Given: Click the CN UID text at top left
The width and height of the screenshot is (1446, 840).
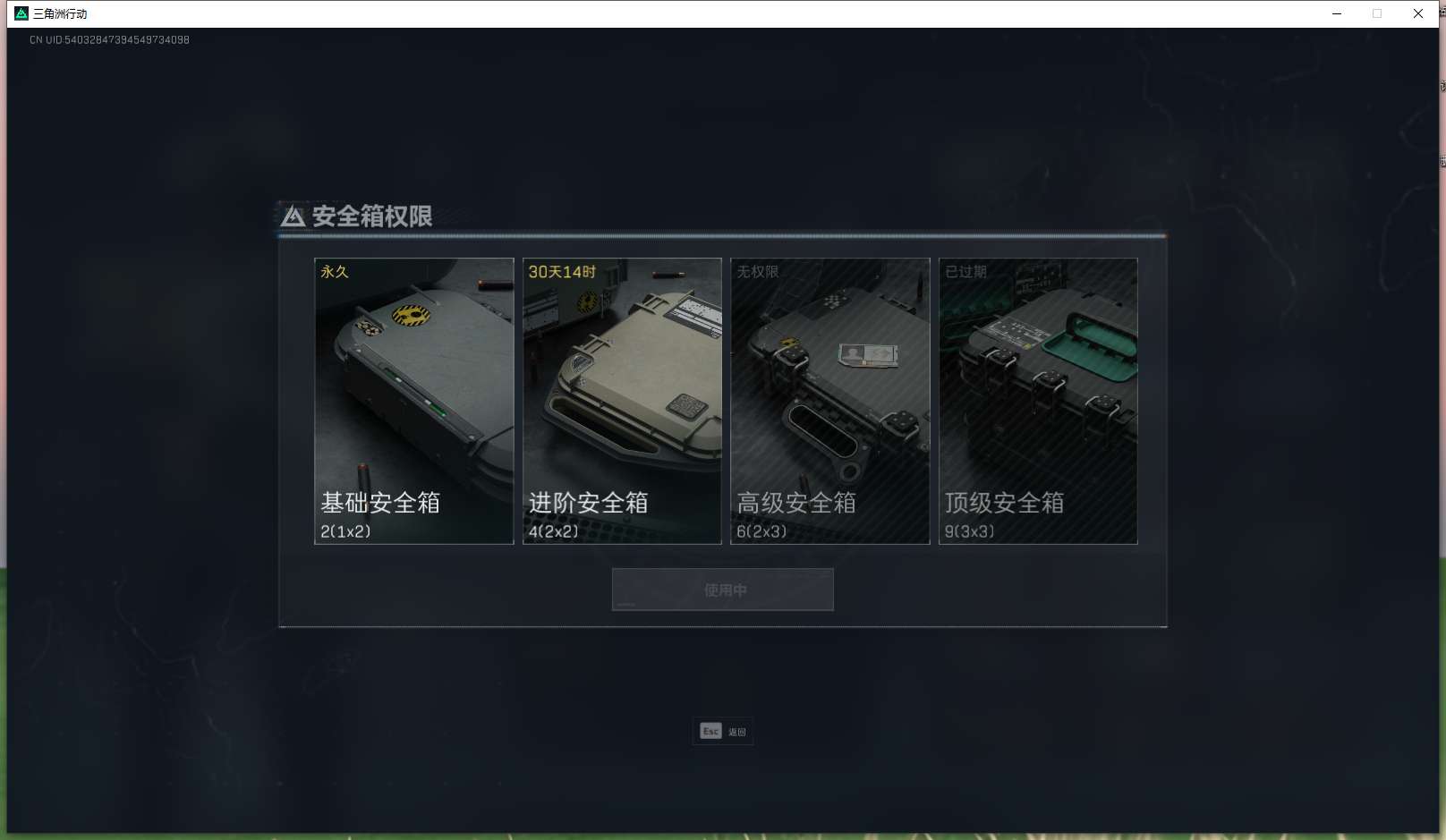Looking at the screenshot, I should pos(109,40).
